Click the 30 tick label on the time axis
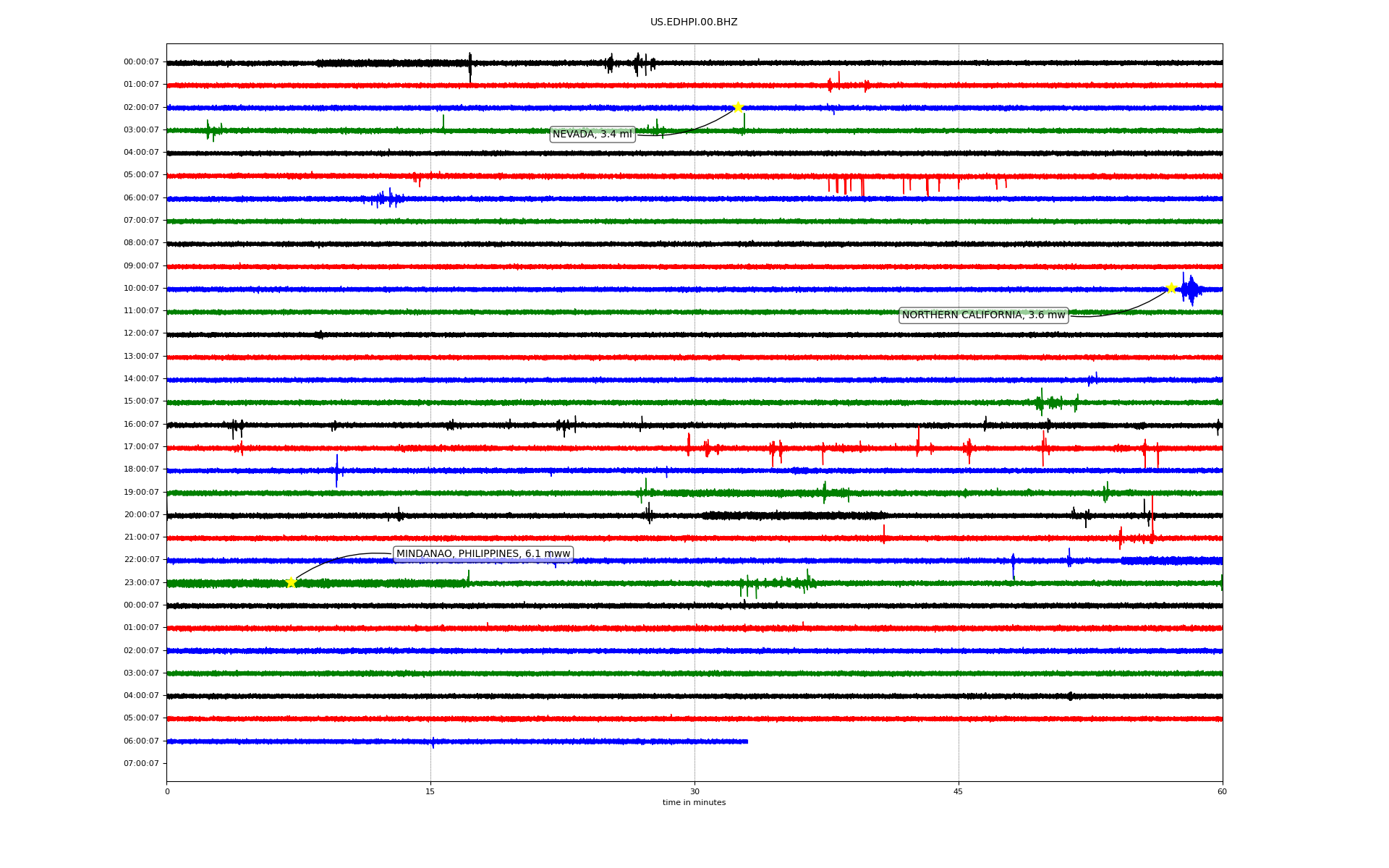 (x=694, y=791)
